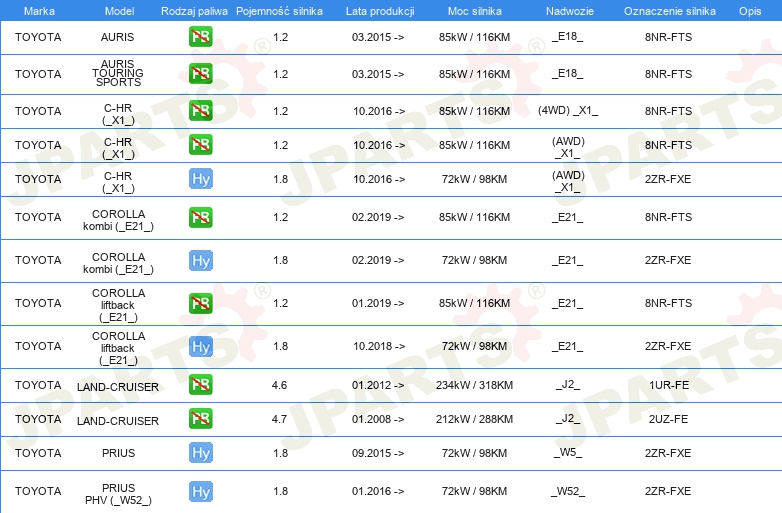Image resolution: width=782 pixels, height=513 pixels.
Task: Click the Hy hybrid icon for COROLLA kombi 1.8
Action: pos(200,260)
